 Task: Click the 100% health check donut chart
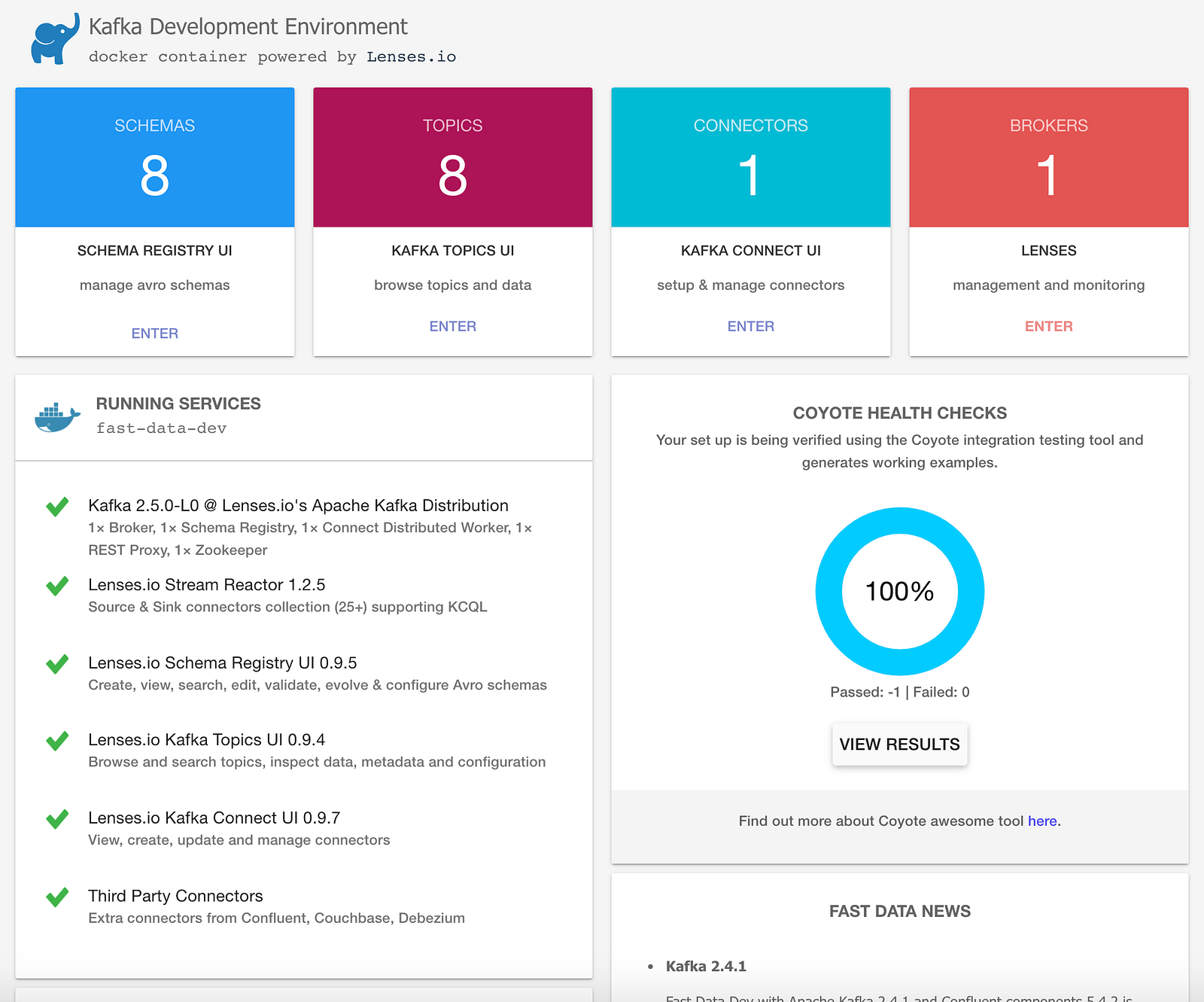[900, 592]
